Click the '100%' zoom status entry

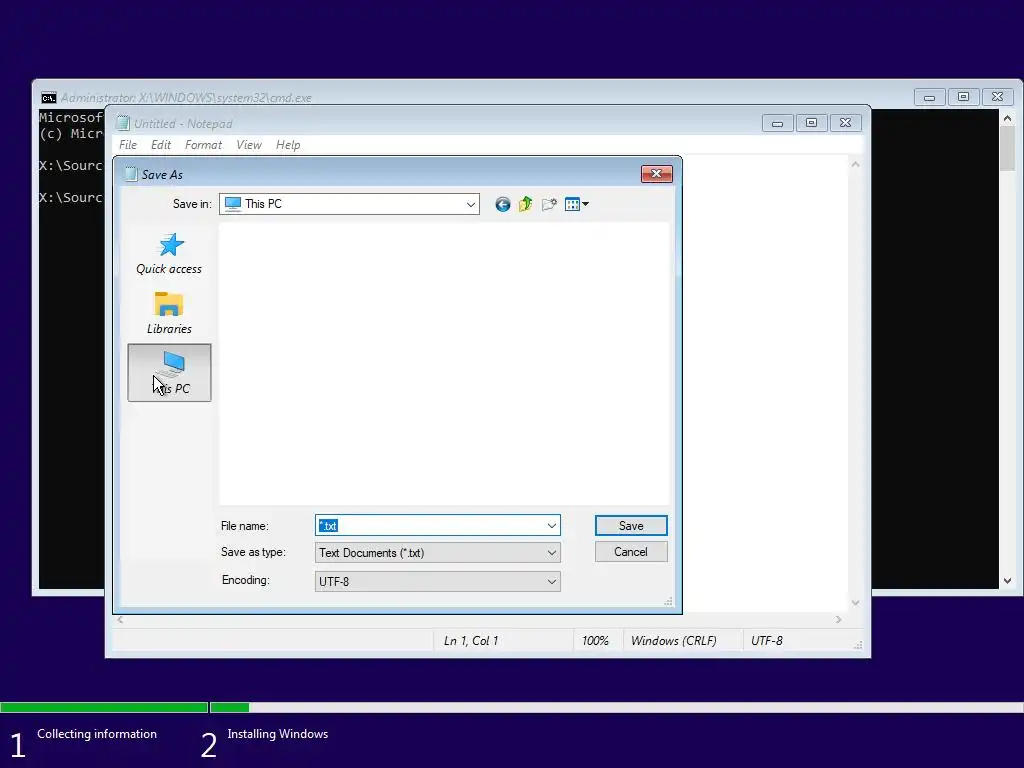point(595,641)
